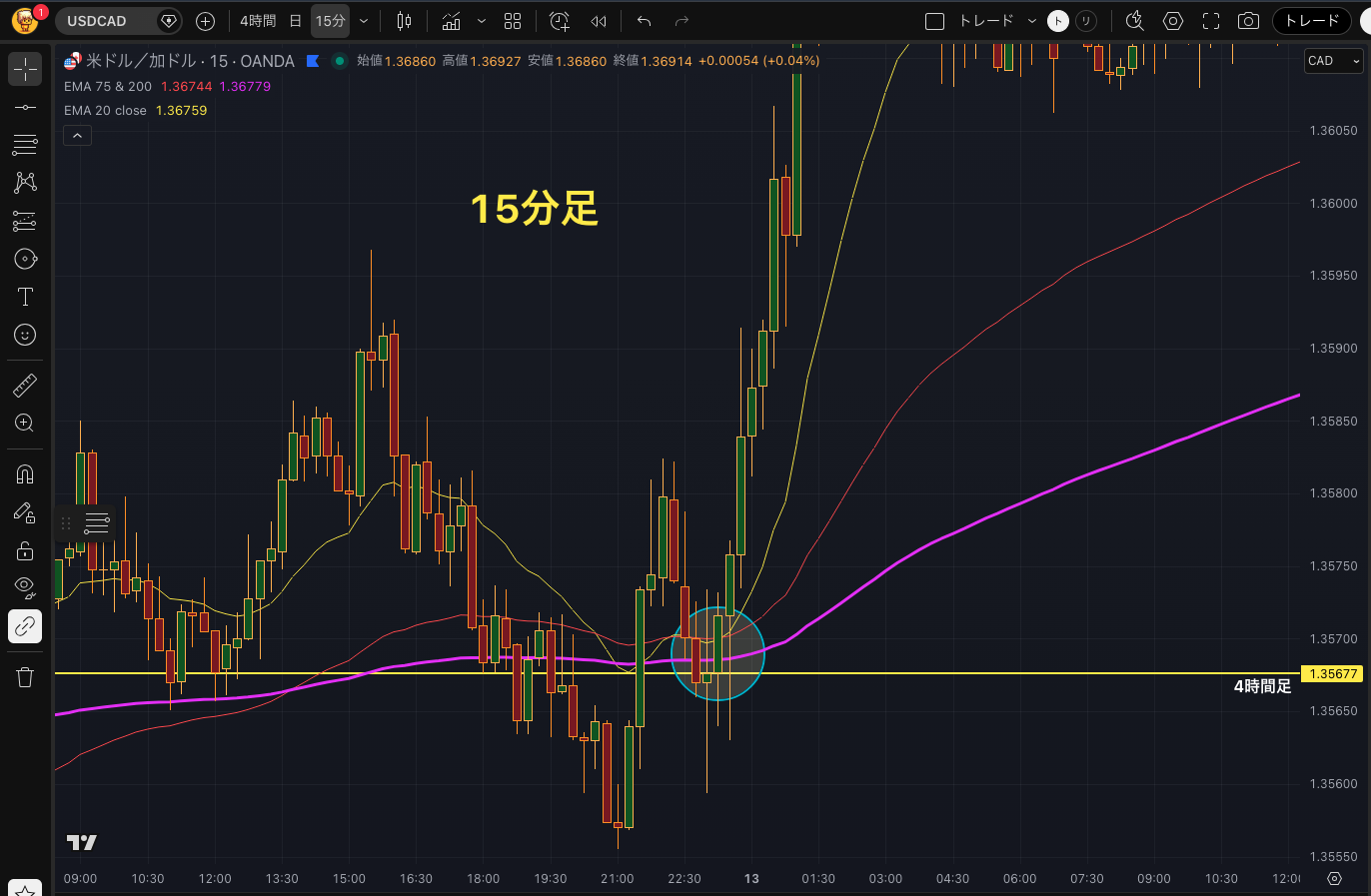Screen dimensions: 1371x896
Task: Hide all drawings with eye icon
Action: point(25,587)
